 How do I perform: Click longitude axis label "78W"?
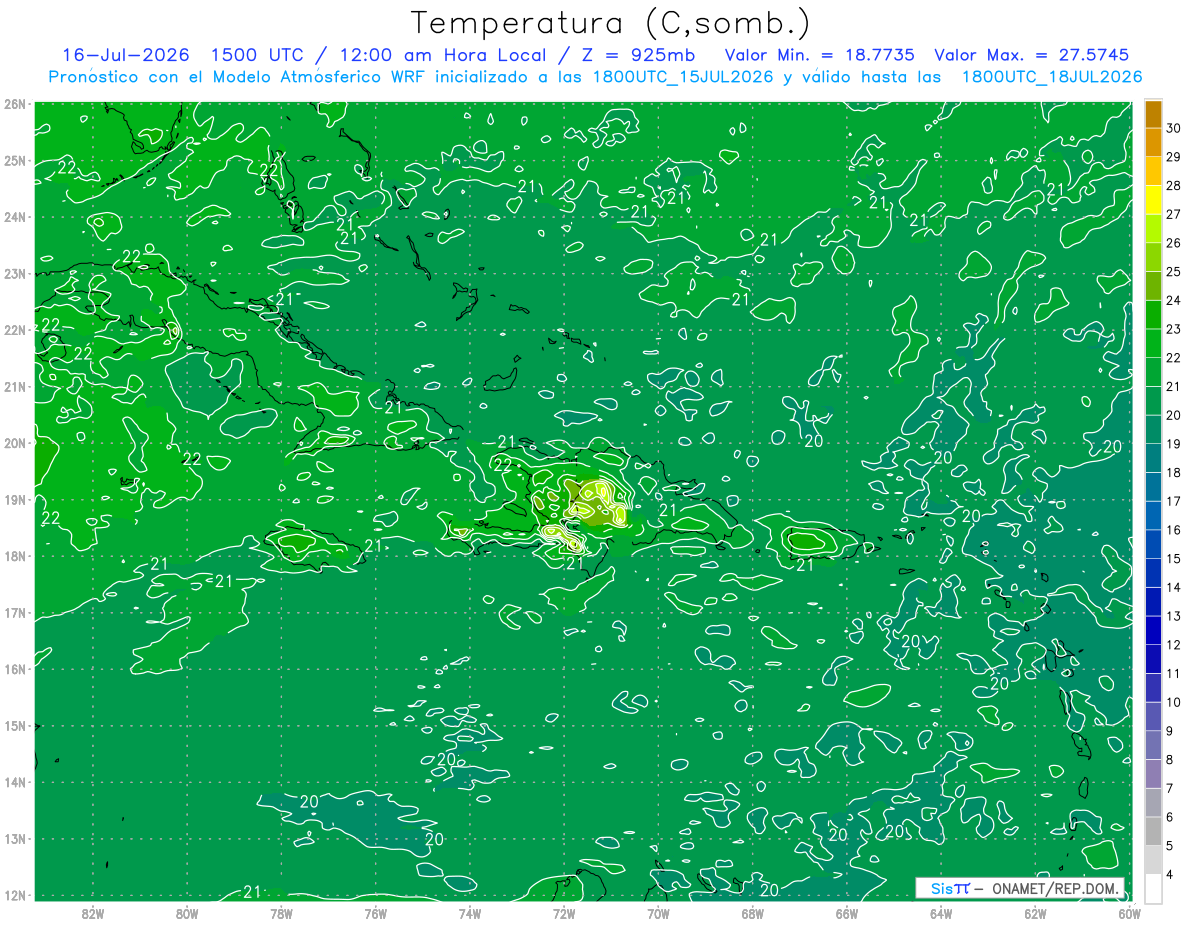[x=281, y=913]
